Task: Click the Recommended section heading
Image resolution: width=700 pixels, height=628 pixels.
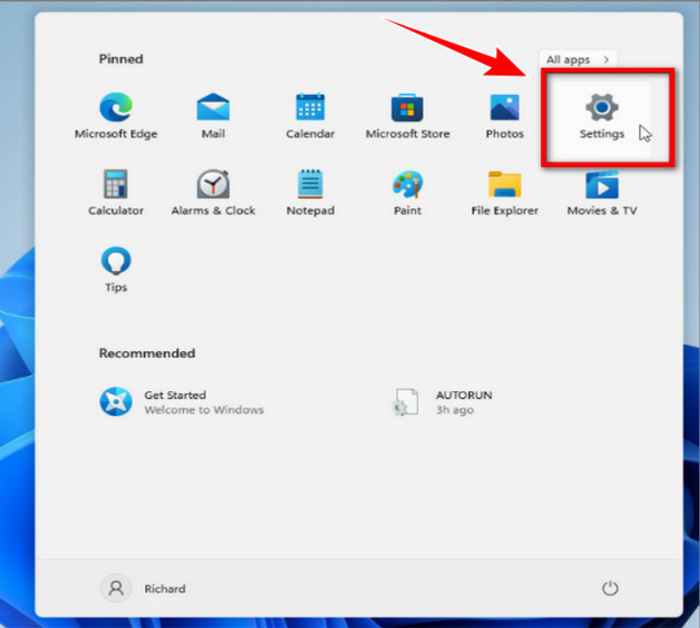Action: coord(146,353)
